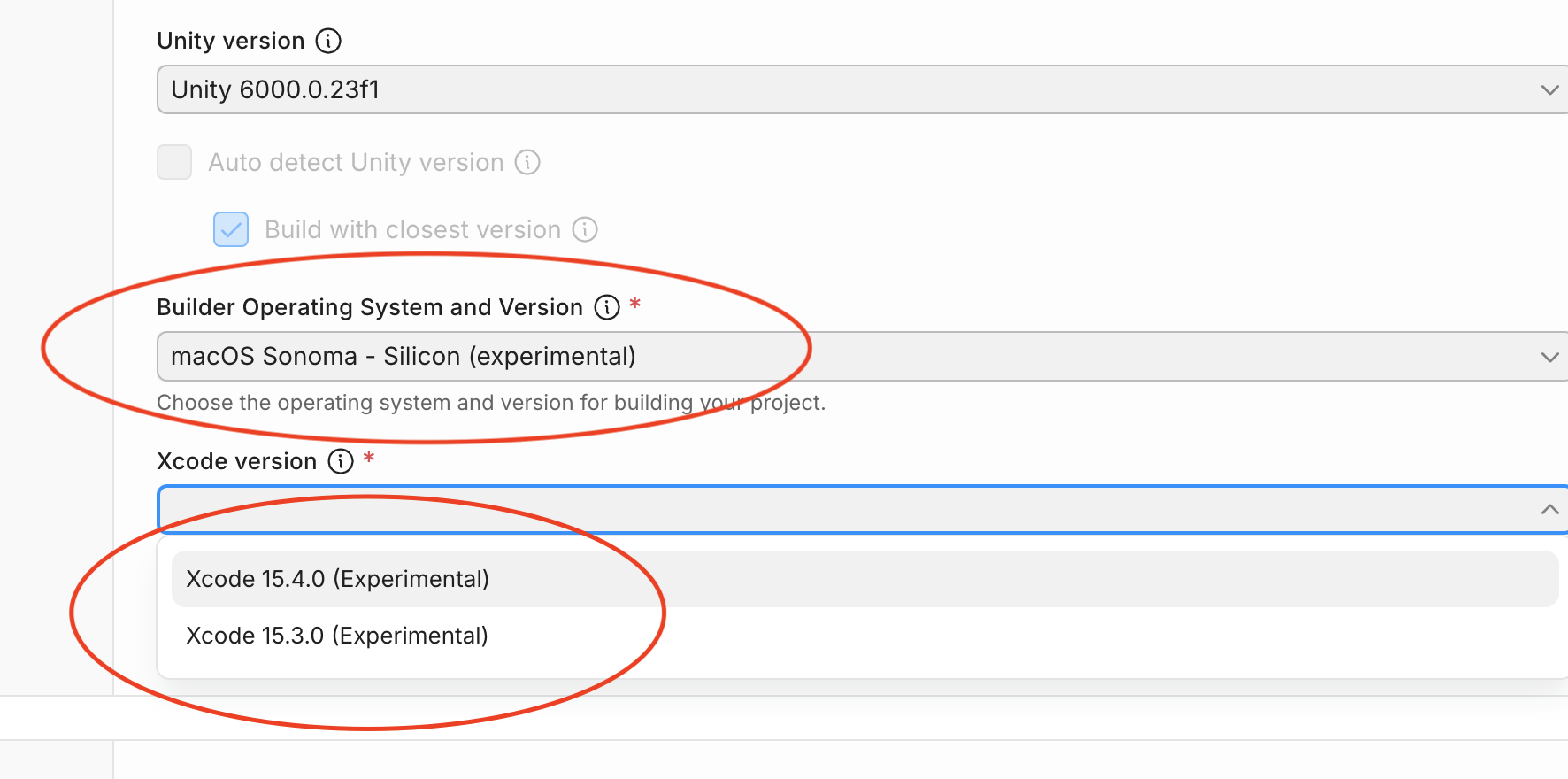
Task: Click the Xcode version label
Action: pos(236,461)
